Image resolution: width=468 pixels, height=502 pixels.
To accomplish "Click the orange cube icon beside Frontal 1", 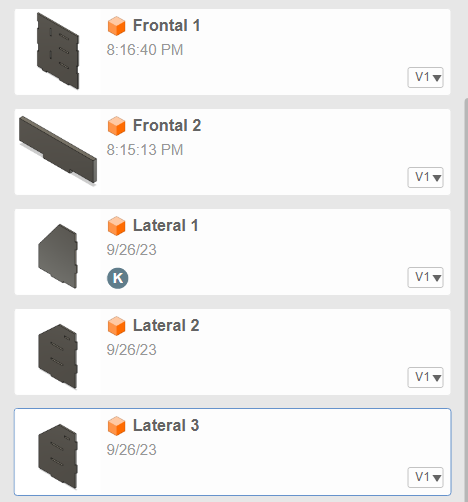I will tap(116, 26).
